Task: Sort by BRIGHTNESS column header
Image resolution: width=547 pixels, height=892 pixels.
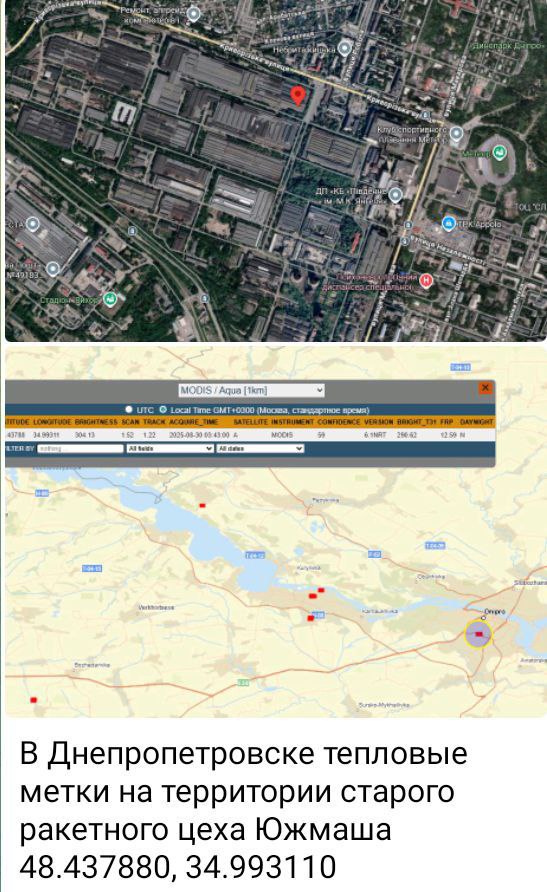Action: 96,422
